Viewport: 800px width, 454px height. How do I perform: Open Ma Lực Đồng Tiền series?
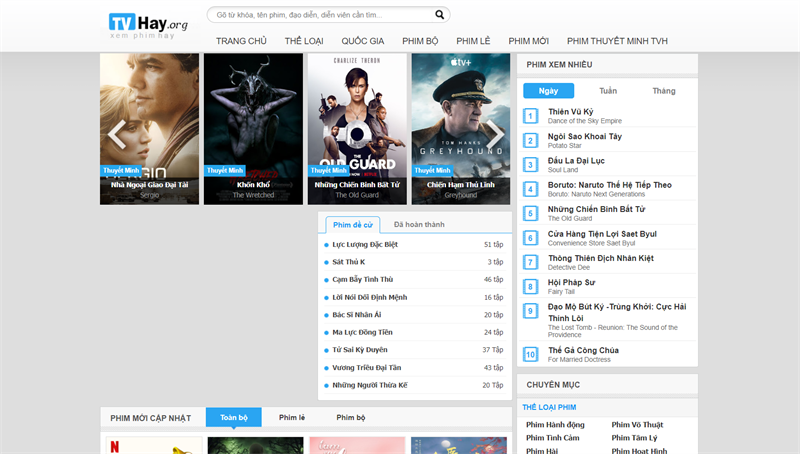(362, 332)
